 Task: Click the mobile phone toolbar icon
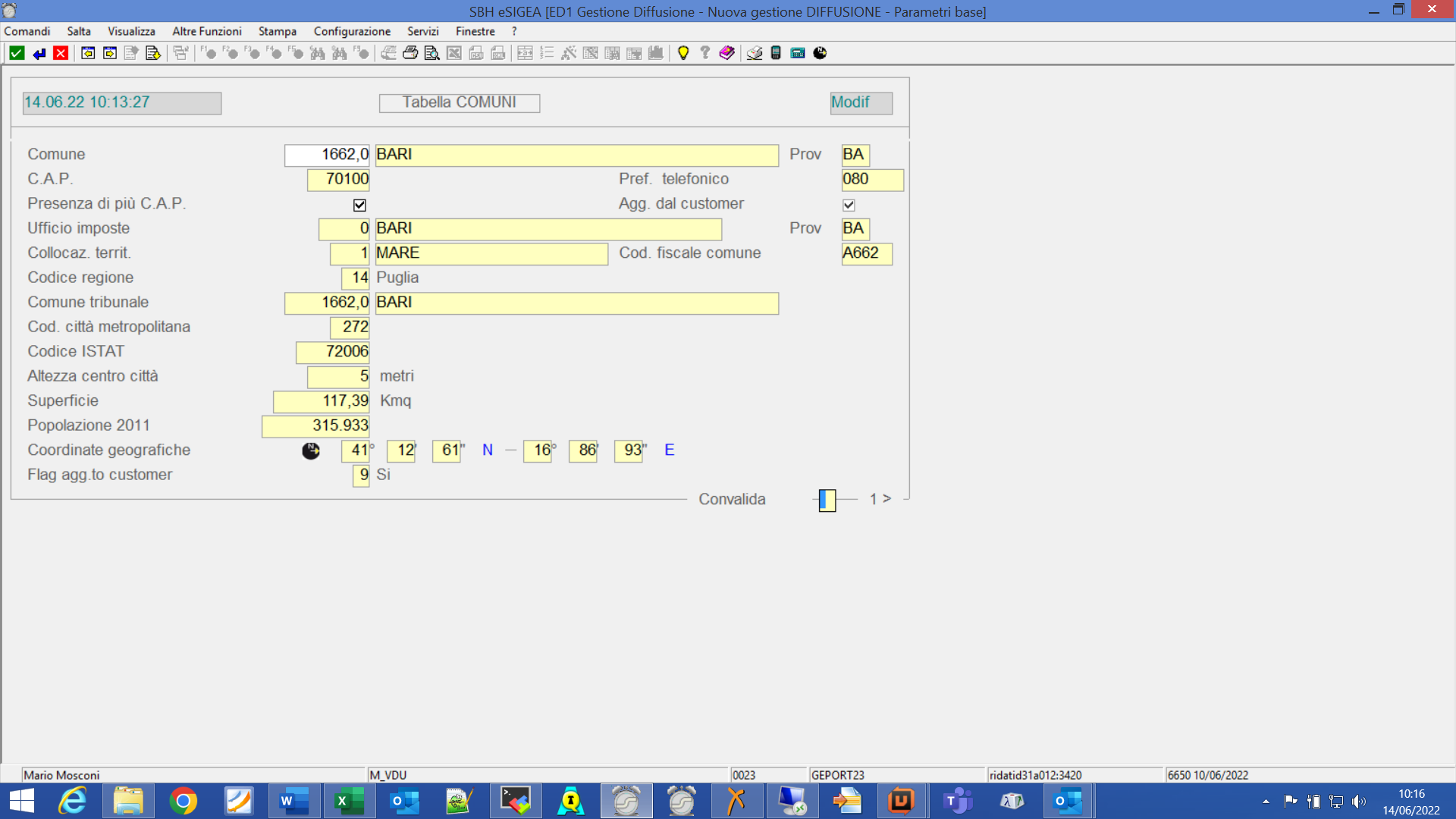click(776, 53)
